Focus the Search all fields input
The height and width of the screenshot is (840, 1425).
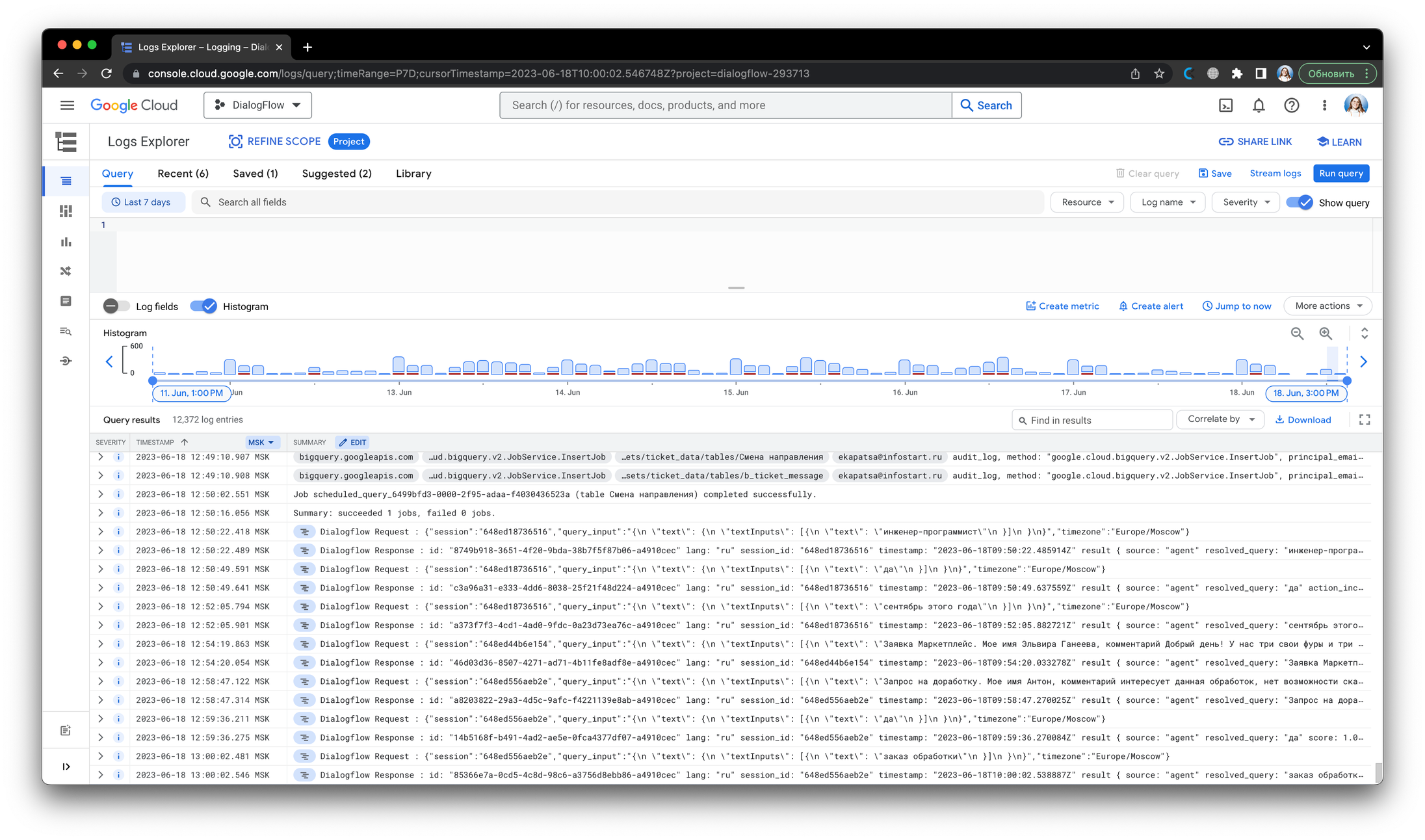click(618, 202)
